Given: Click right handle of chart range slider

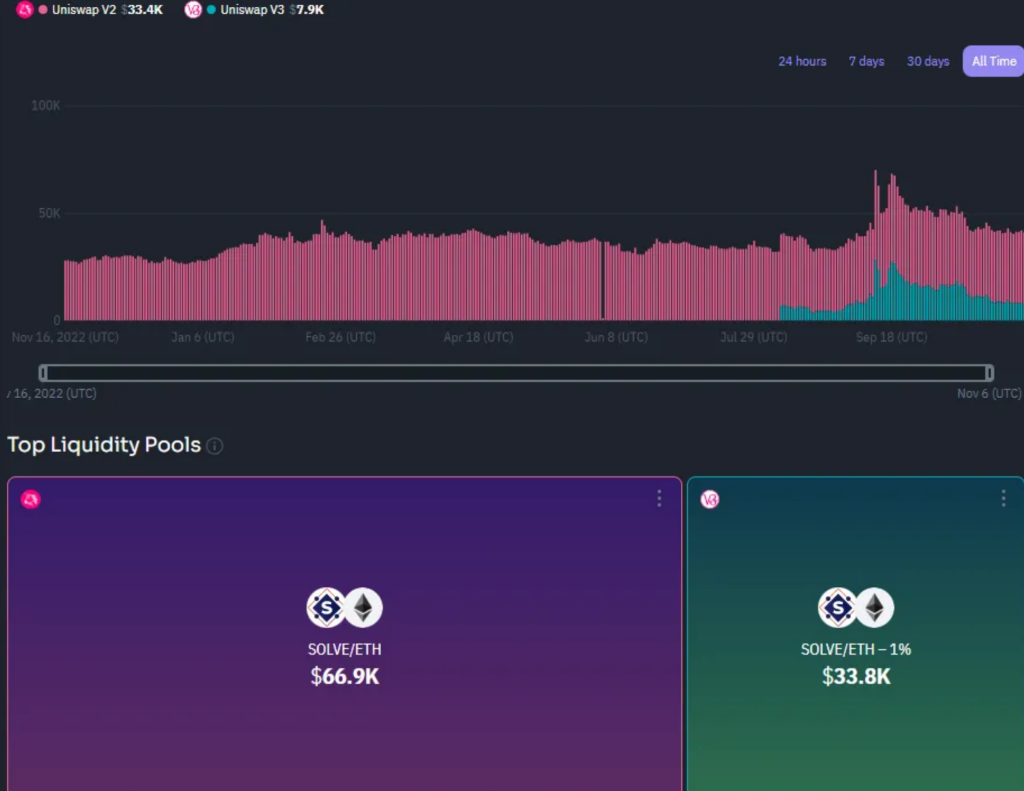Looking at the screenshot, I should click(989, 373).
